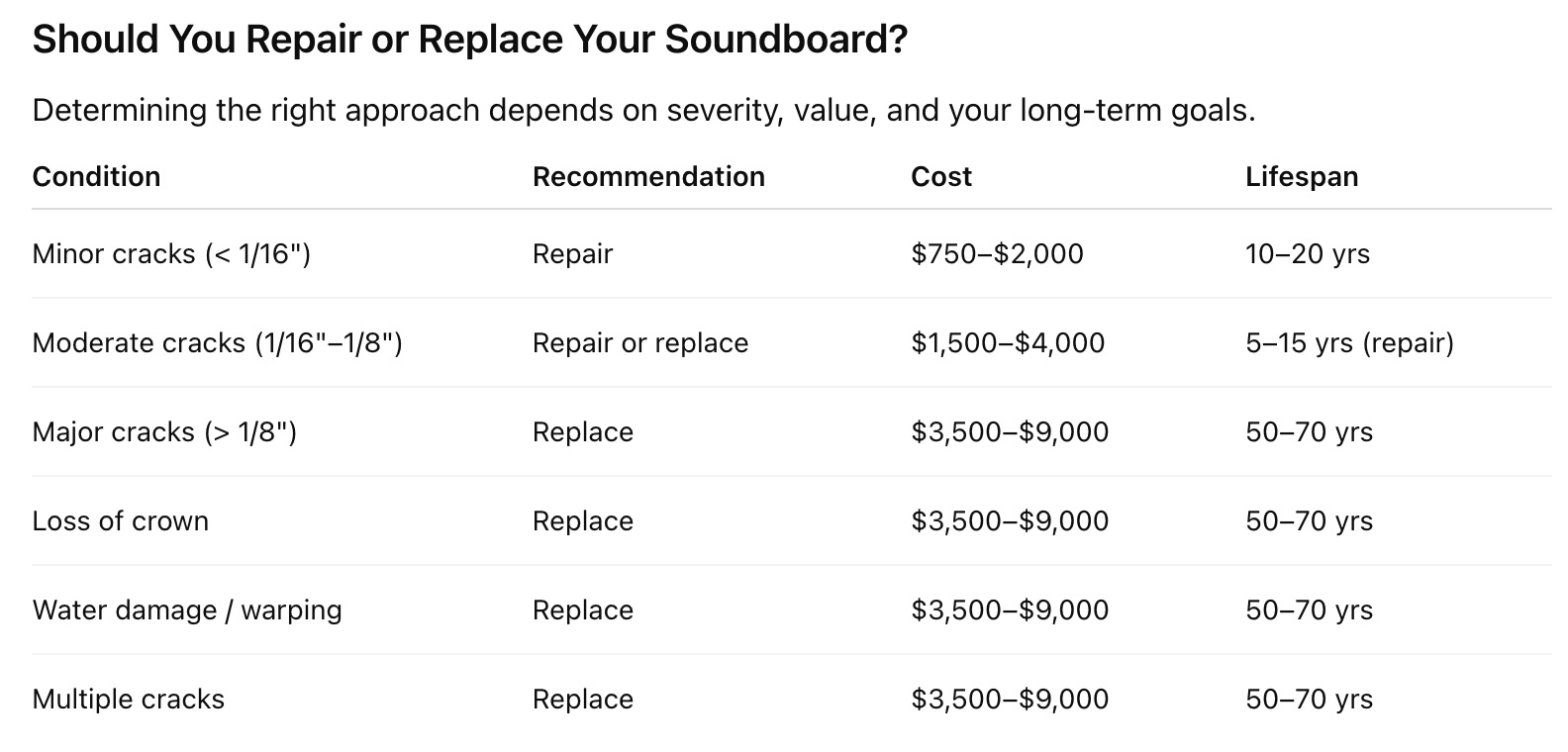Click the Condition column header

pyautogui.click(x=96, y=176)
